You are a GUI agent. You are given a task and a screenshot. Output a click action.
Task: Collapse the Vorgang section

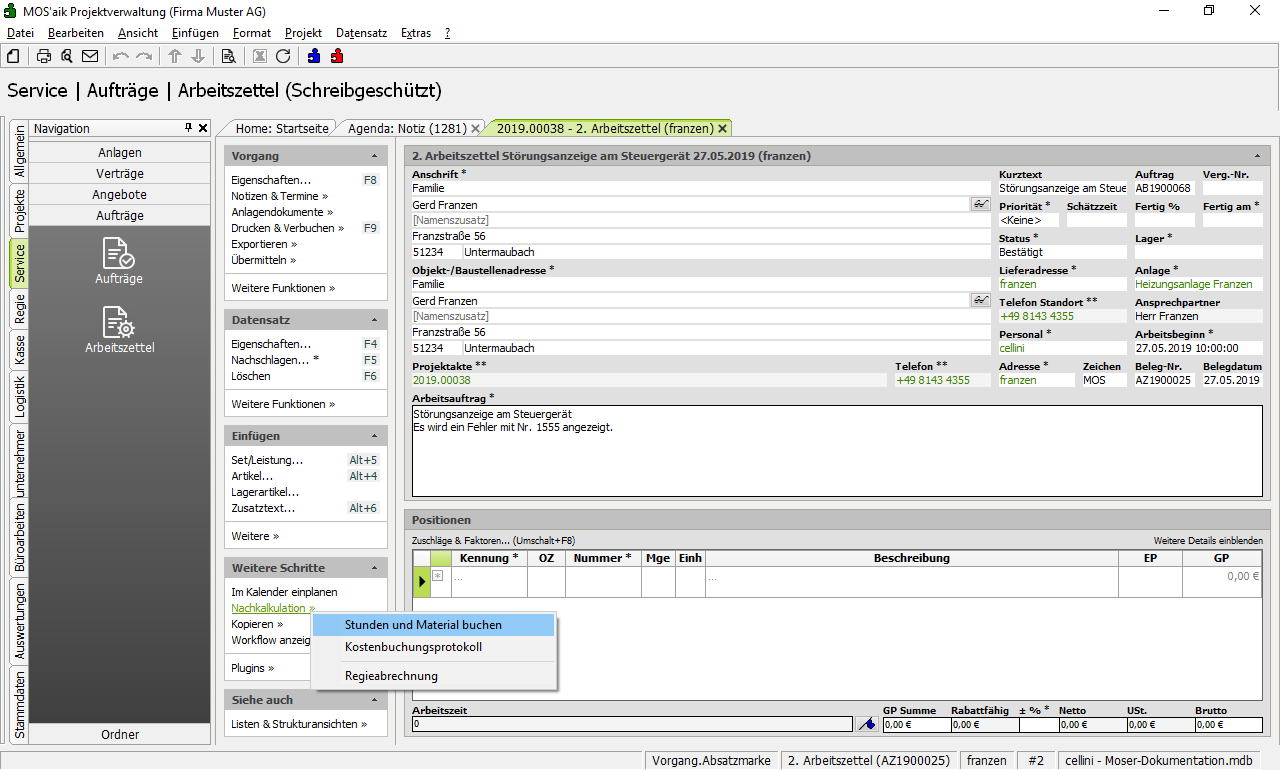tap(374, 157)
